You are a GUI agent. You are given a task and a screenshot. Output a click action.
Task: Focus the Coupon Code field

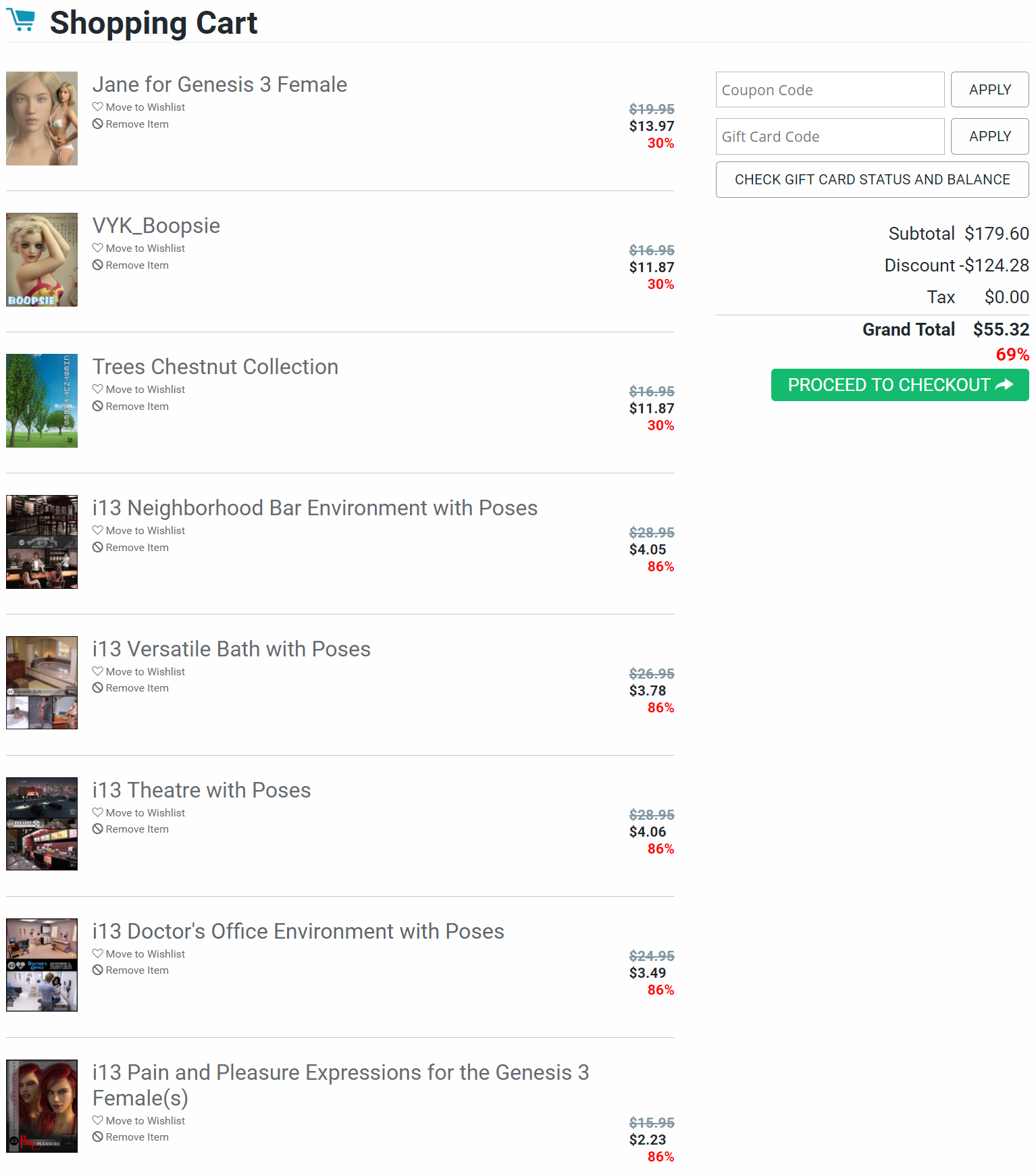tap(830, 90)
